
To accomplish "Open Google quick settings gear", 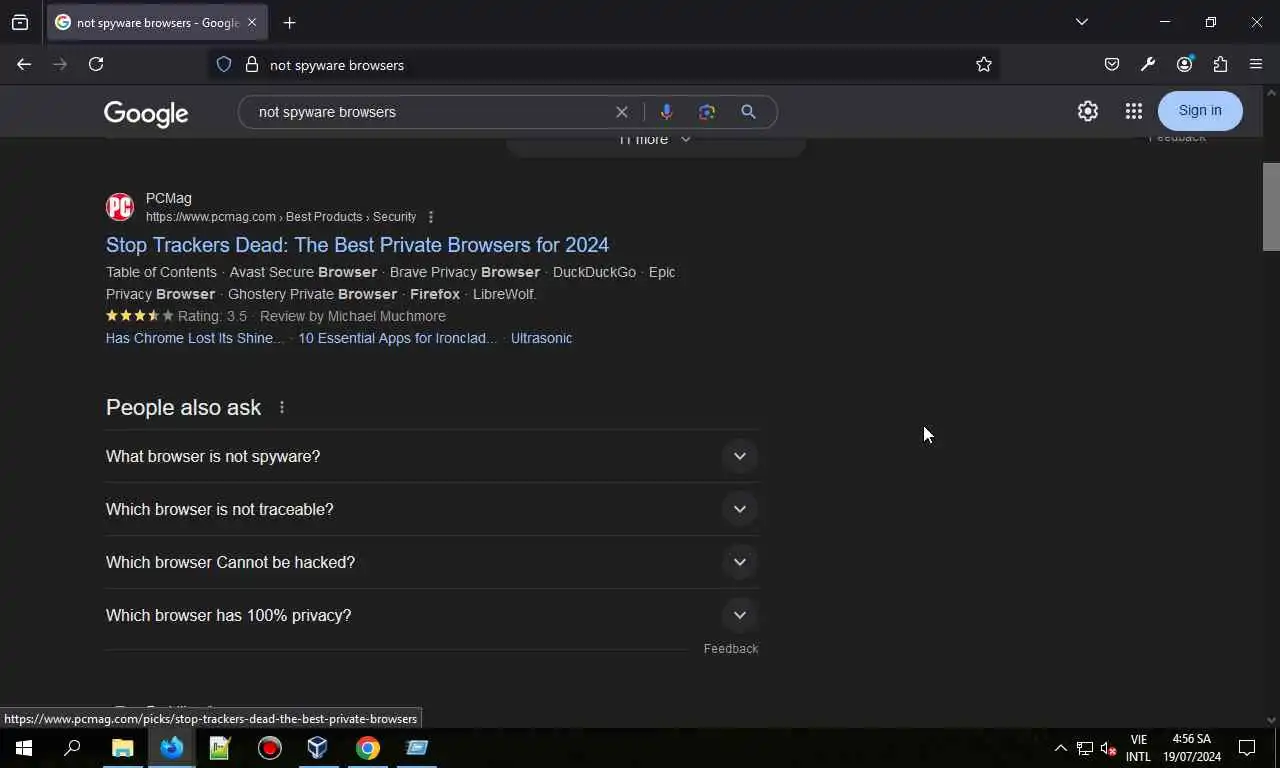I will [x=1088, y=111].
